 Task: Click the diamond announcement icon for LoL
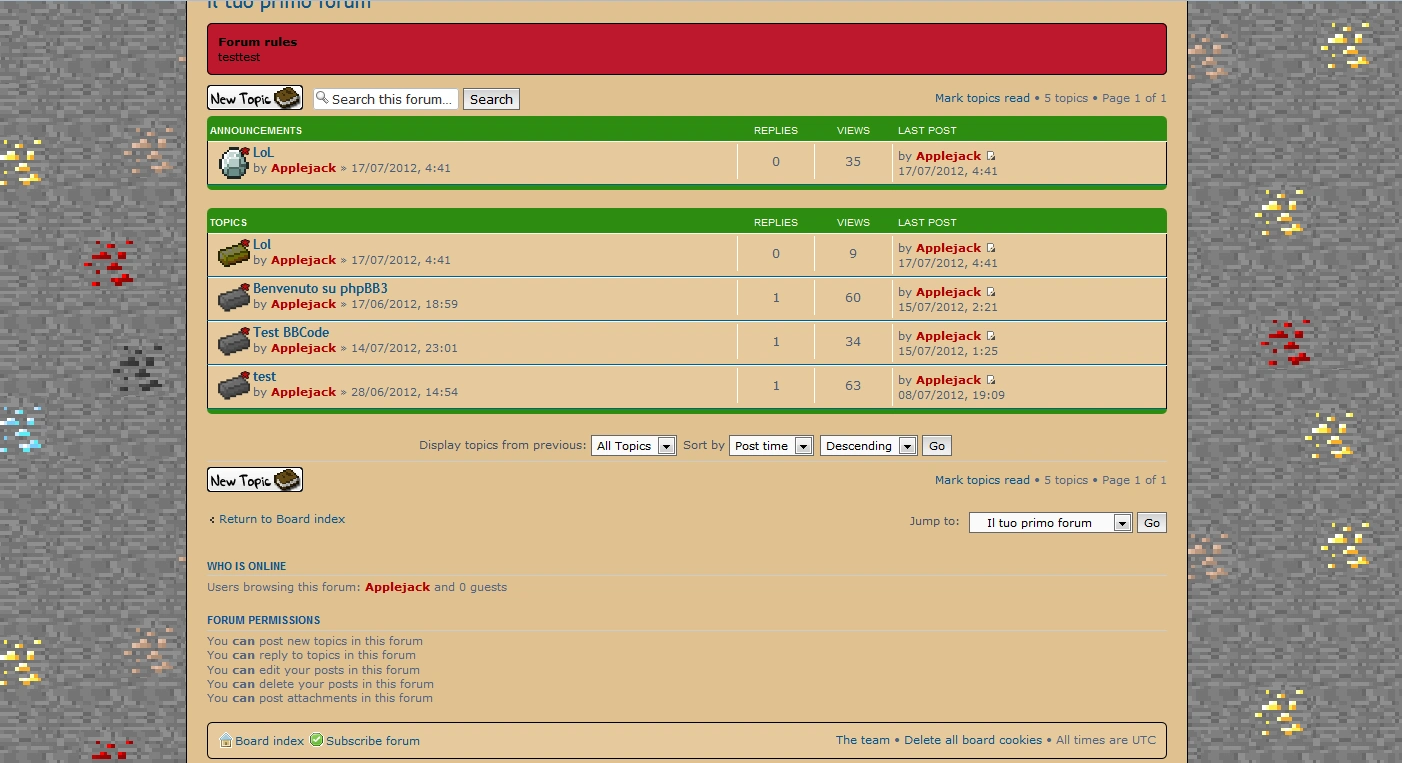point(234,162)
